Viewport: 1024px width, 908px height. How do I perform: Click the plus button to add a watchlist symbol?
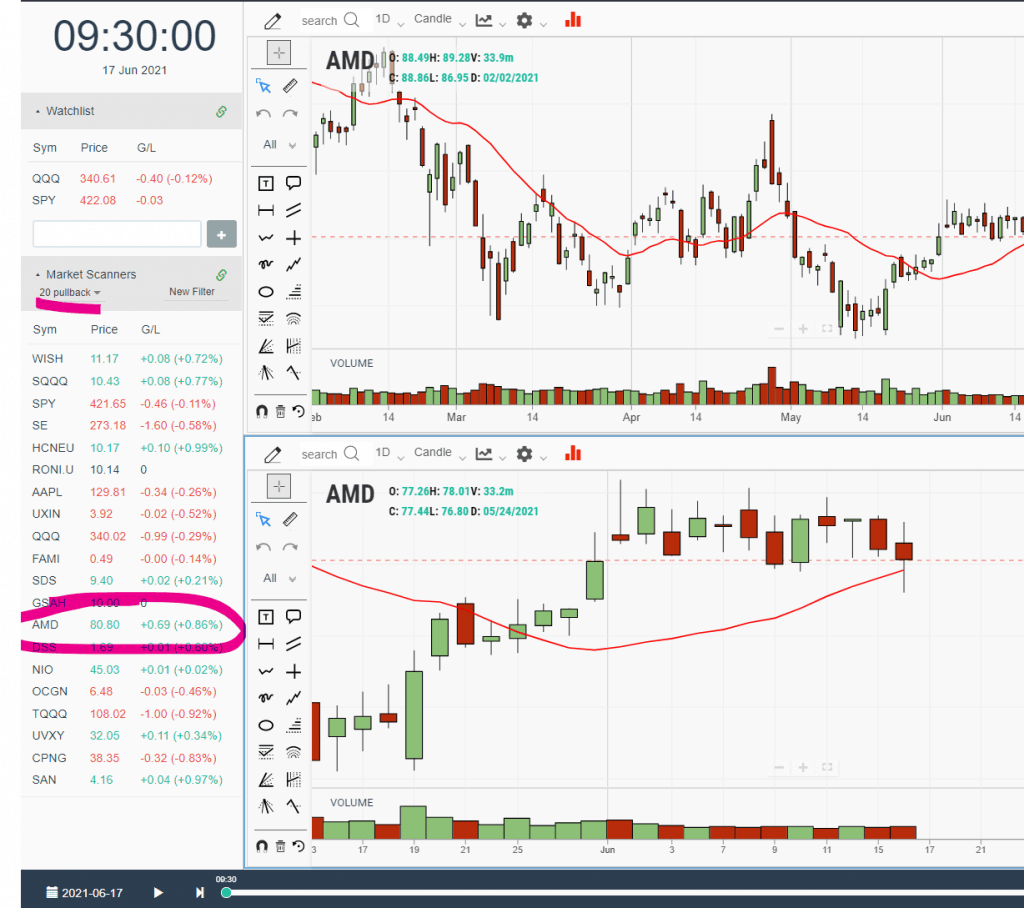coord(221,234)
